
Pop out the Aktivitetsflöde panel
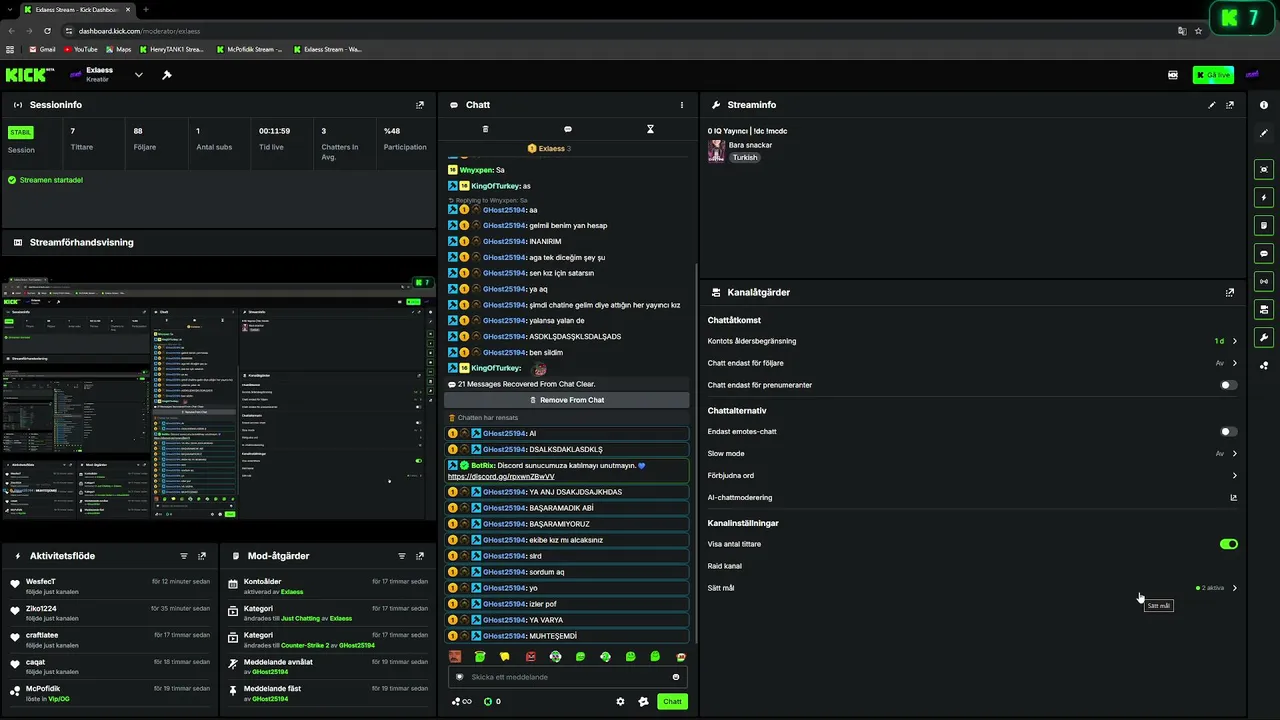tap(202, 556)
